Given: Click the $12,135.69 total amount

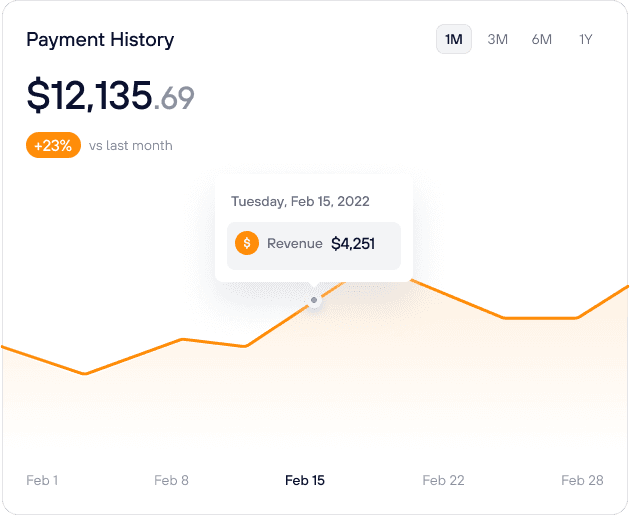Looking at the screenshot, I should pyautogui.click(x=110, y=96).
